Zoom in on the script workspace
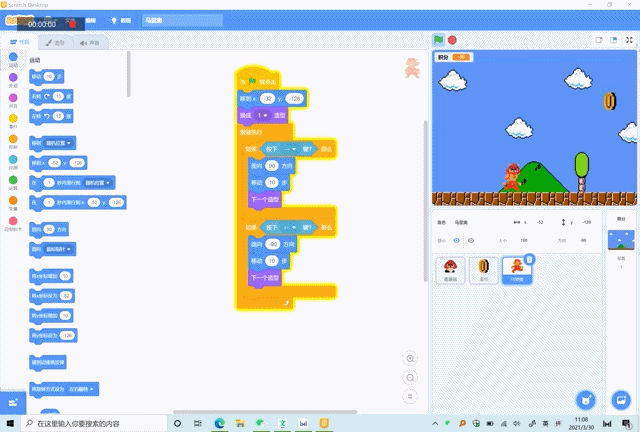The height and width of the screenshot is (432, 640). coord(410,359)
